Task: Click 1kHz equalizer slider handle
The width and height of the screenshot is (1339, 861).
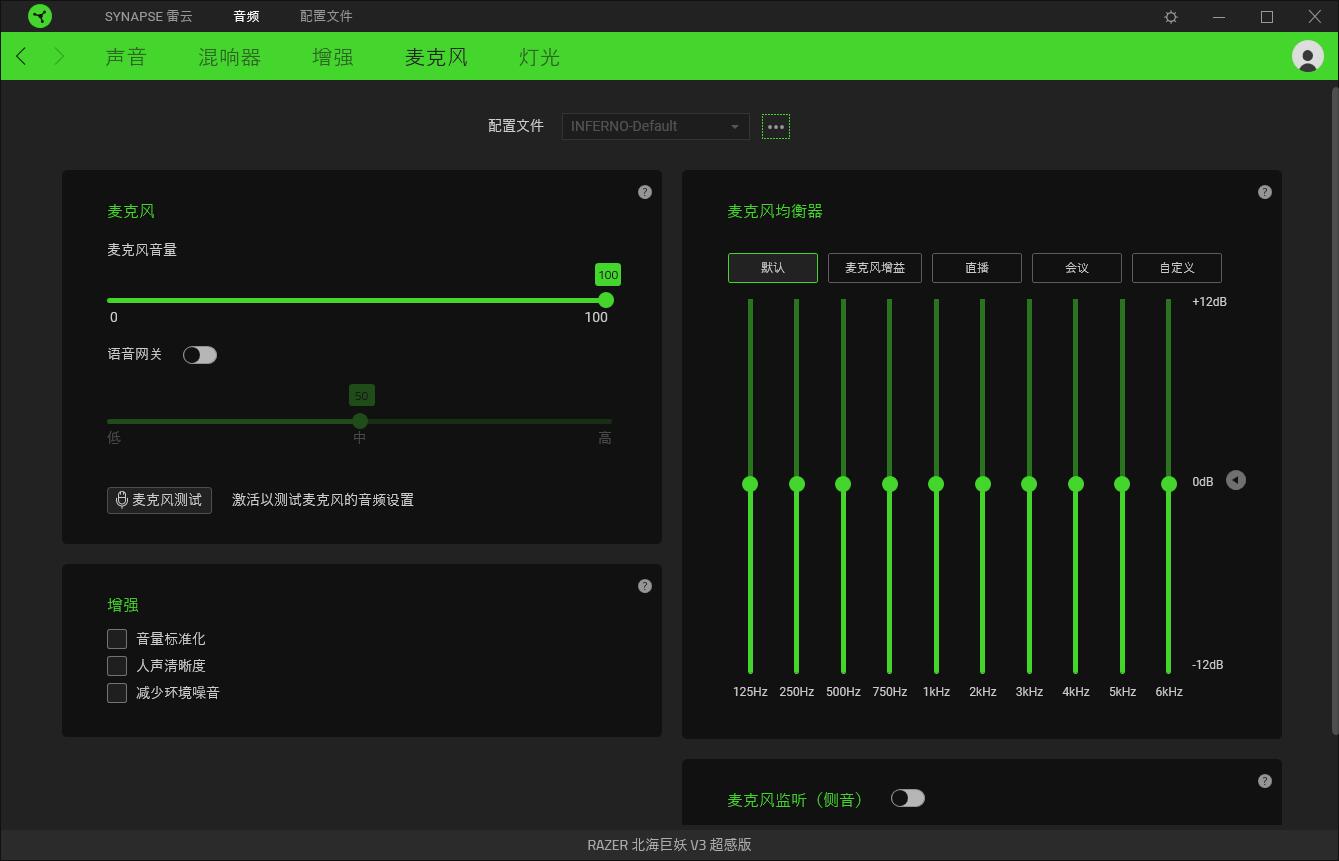Action: [x=936, y=484]
